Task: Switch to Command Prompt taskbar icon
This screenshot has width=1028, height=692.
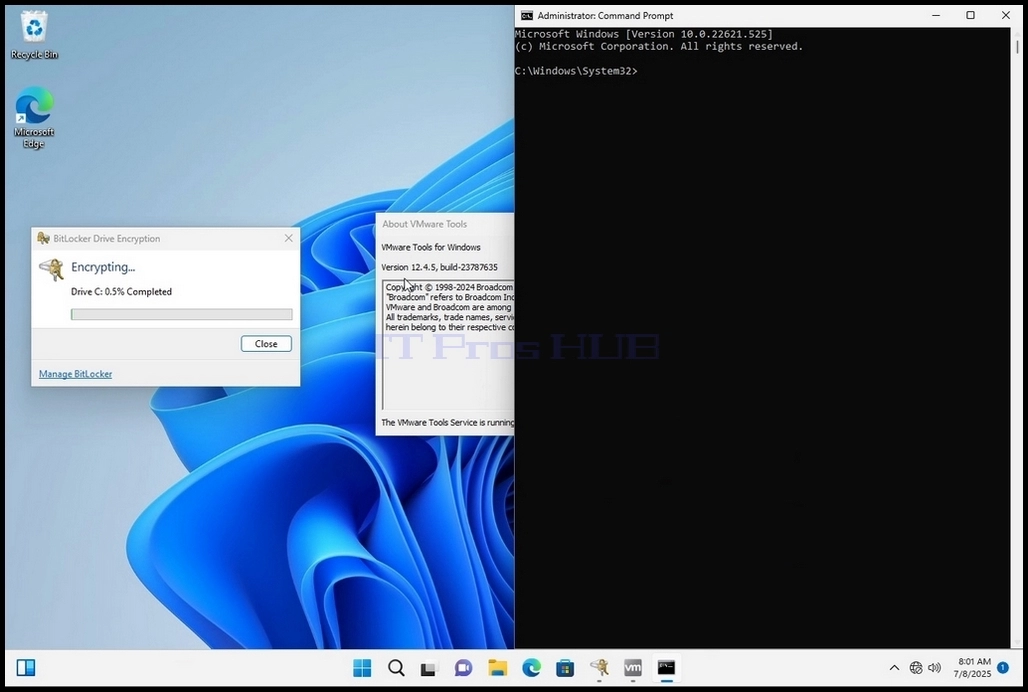Action: tap(667, 668)
